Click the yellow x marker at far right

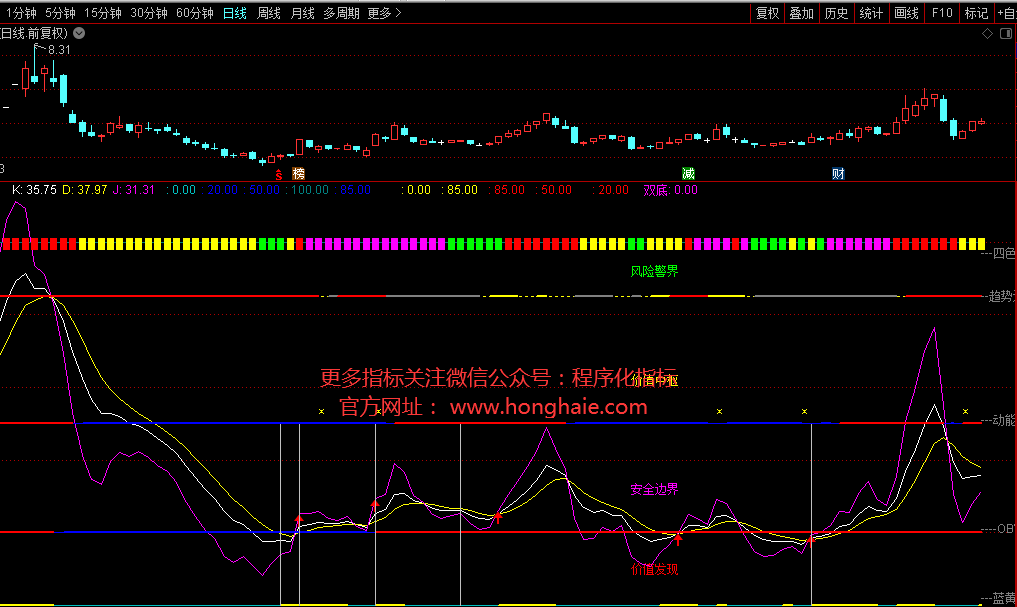(965, 411)
